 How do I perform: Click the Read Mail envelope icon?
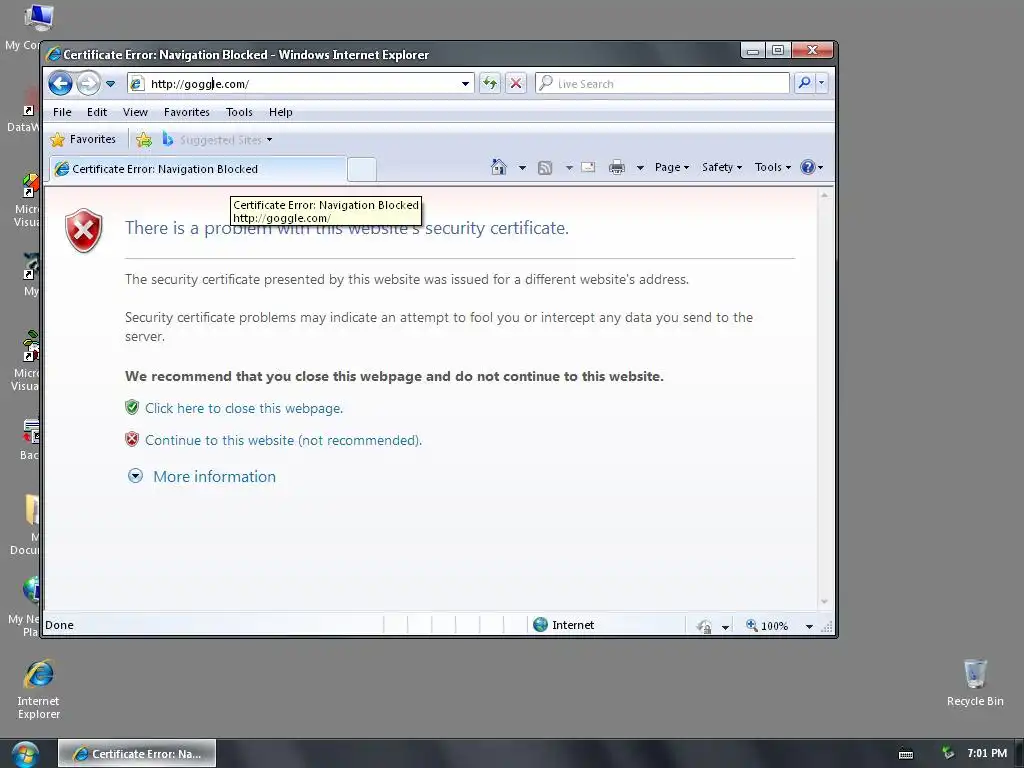(x=588, y=167)
